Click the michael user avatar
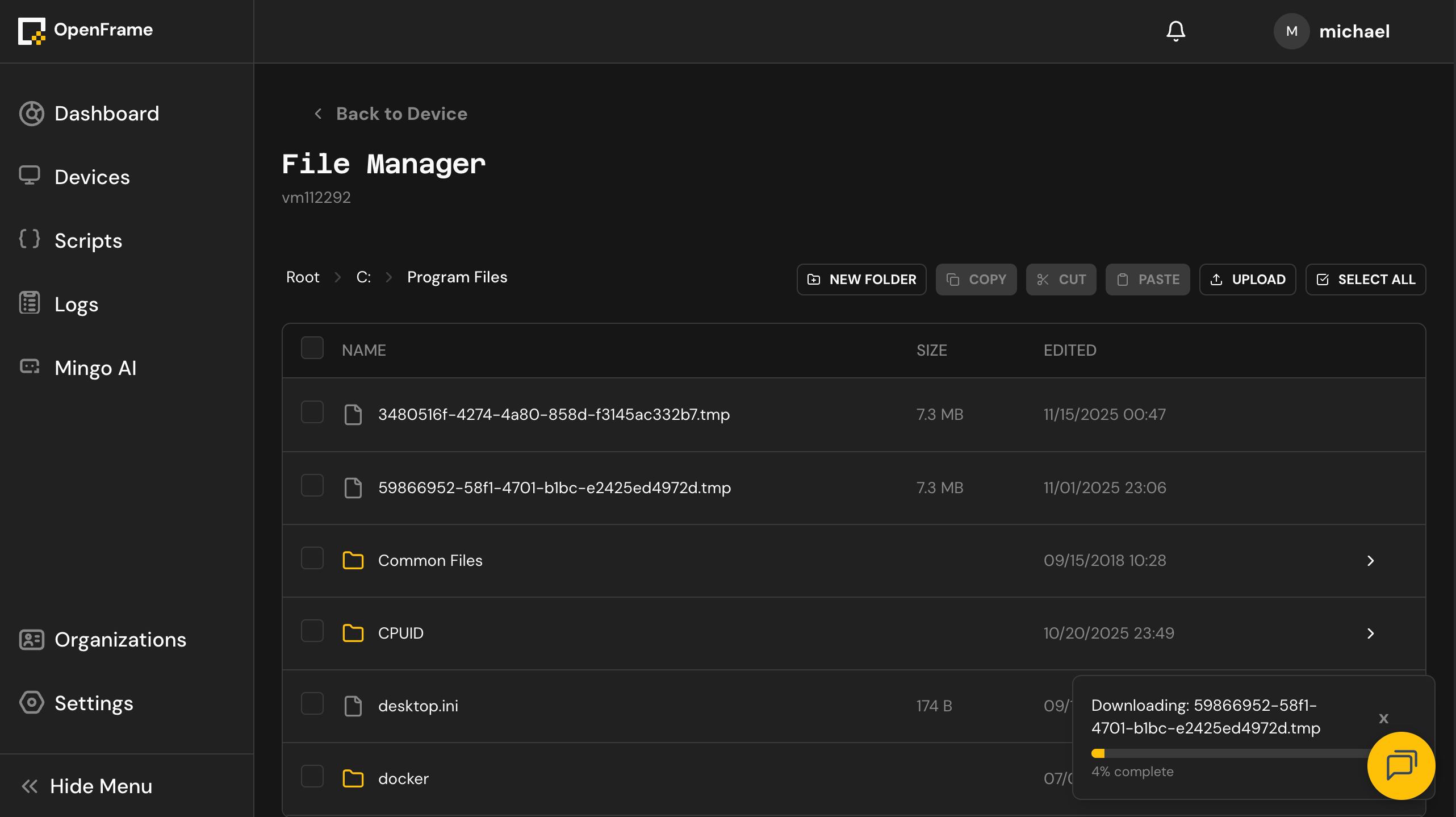Image resolution: width=1456 pixels, height=817 pixels. [x=1291, y=31]
